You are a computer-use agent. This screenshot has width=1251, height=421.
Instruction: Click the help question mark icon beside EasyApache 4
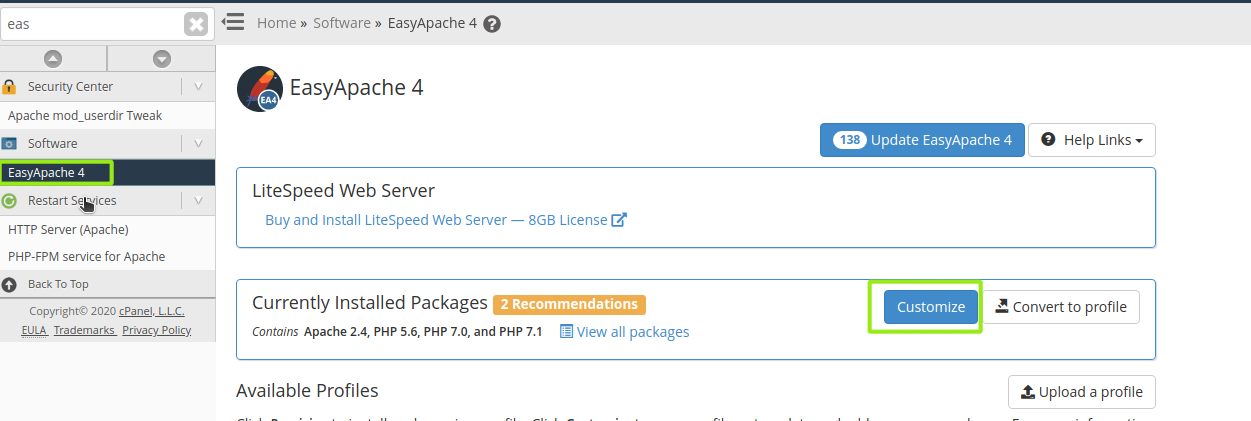pos(491,23)
